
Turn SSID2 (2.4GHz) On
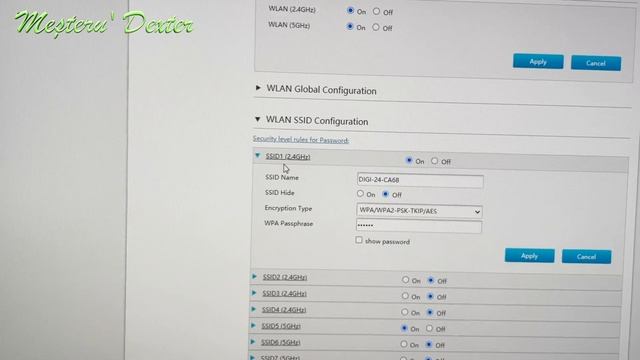[405, 280]
